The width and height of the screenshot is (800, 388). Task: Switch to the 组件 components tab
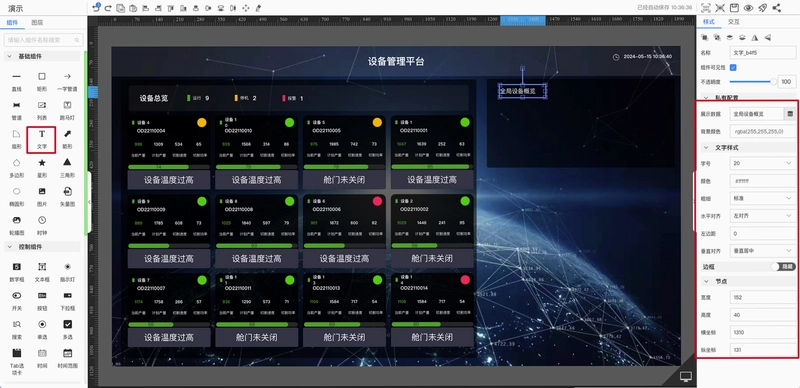[x=12, y=23]
